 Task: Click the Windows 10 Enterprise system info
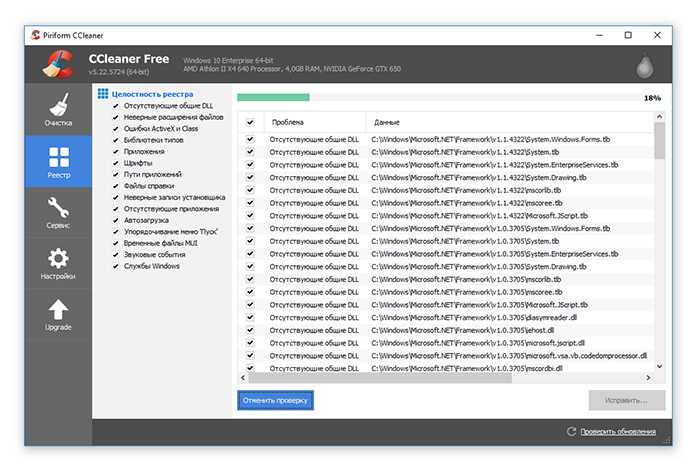pos(228,60)
